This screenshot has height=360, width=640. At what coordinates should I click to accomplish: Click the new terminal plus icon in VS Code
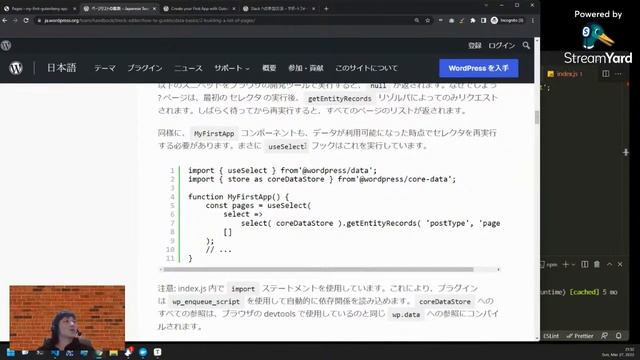(565, 264)
